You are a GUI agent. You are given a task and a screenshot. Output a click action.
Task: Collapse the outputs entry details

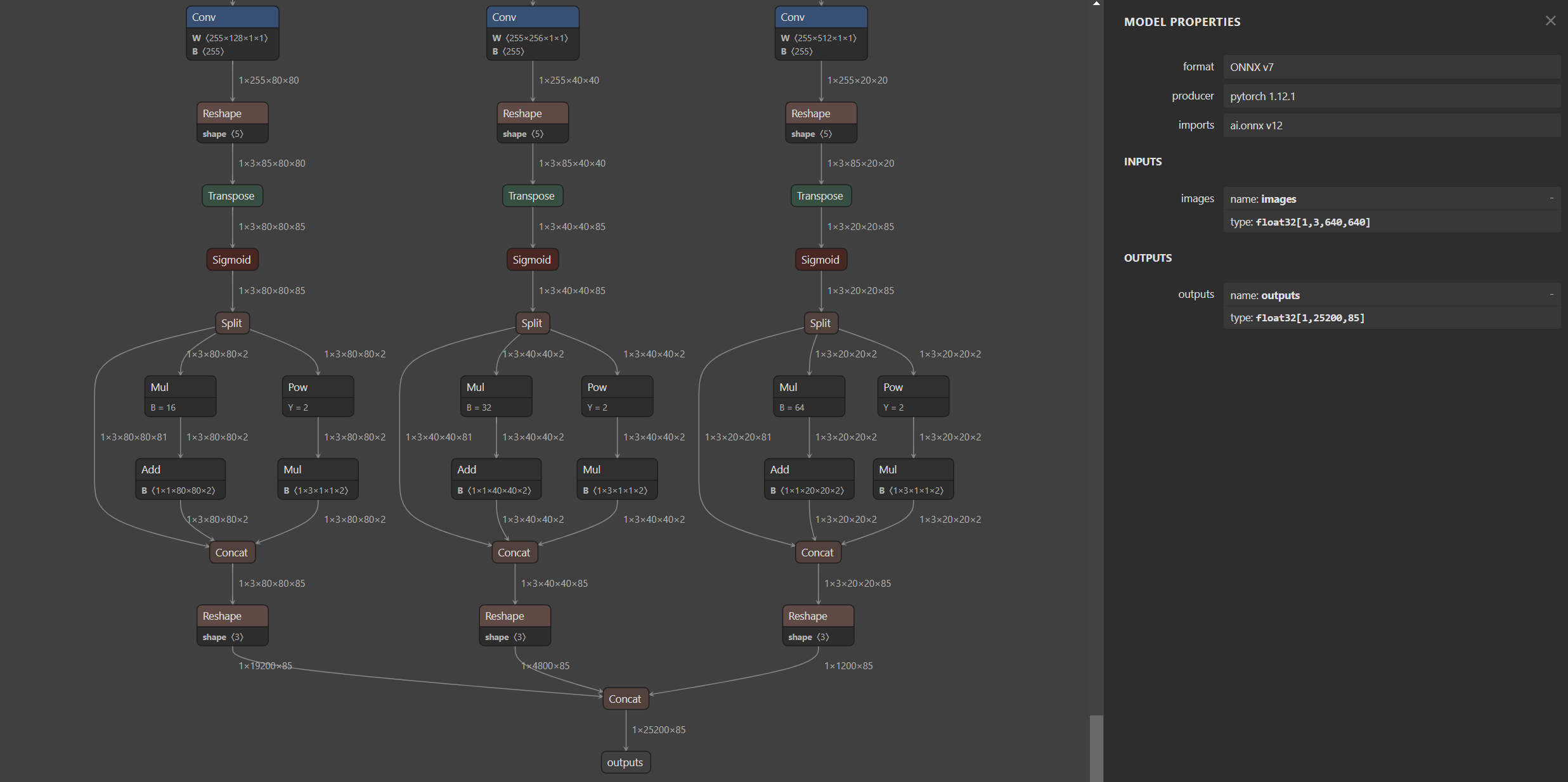click(1552, 295)
